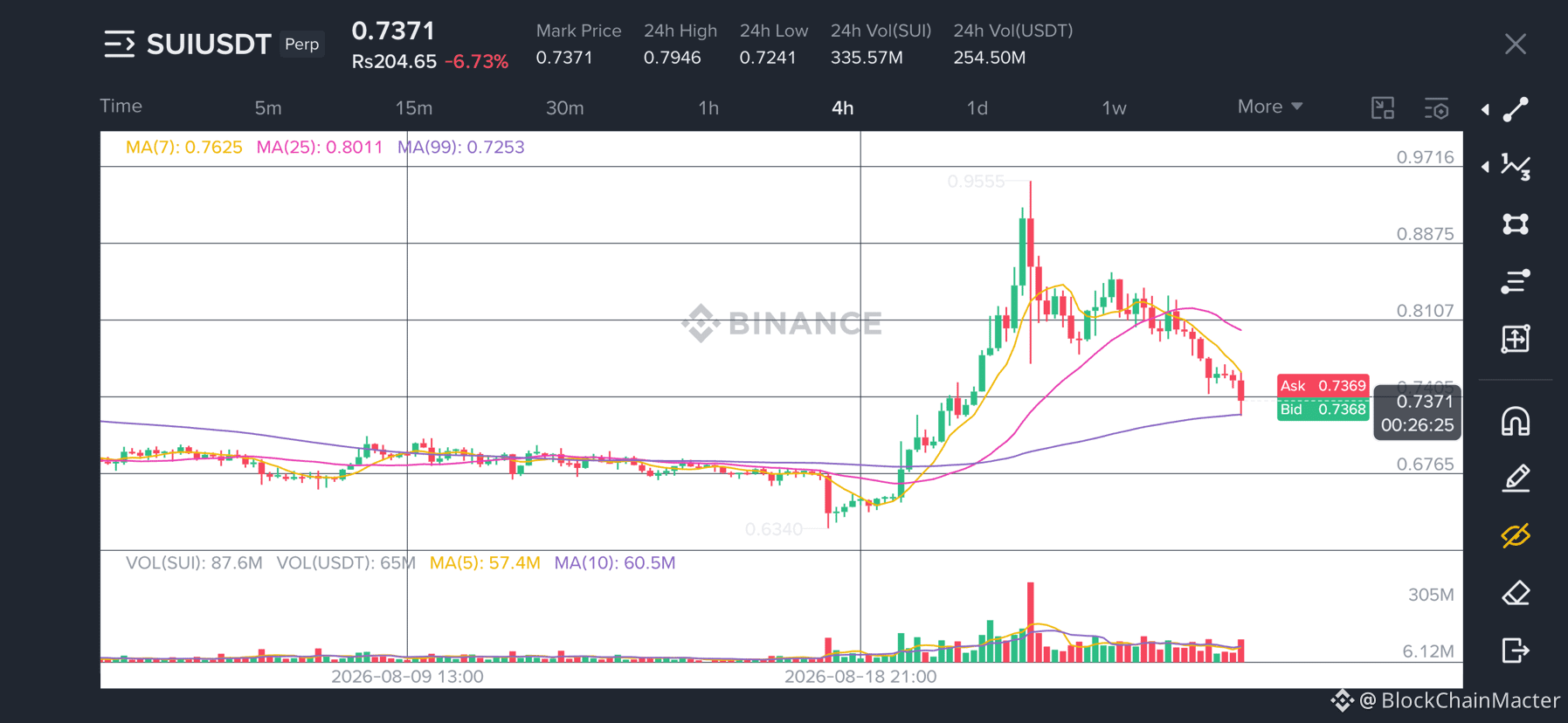1568x723 pixels.
Task: Click the 24h Low value 0.7241
Action: (x=768, y=58)
